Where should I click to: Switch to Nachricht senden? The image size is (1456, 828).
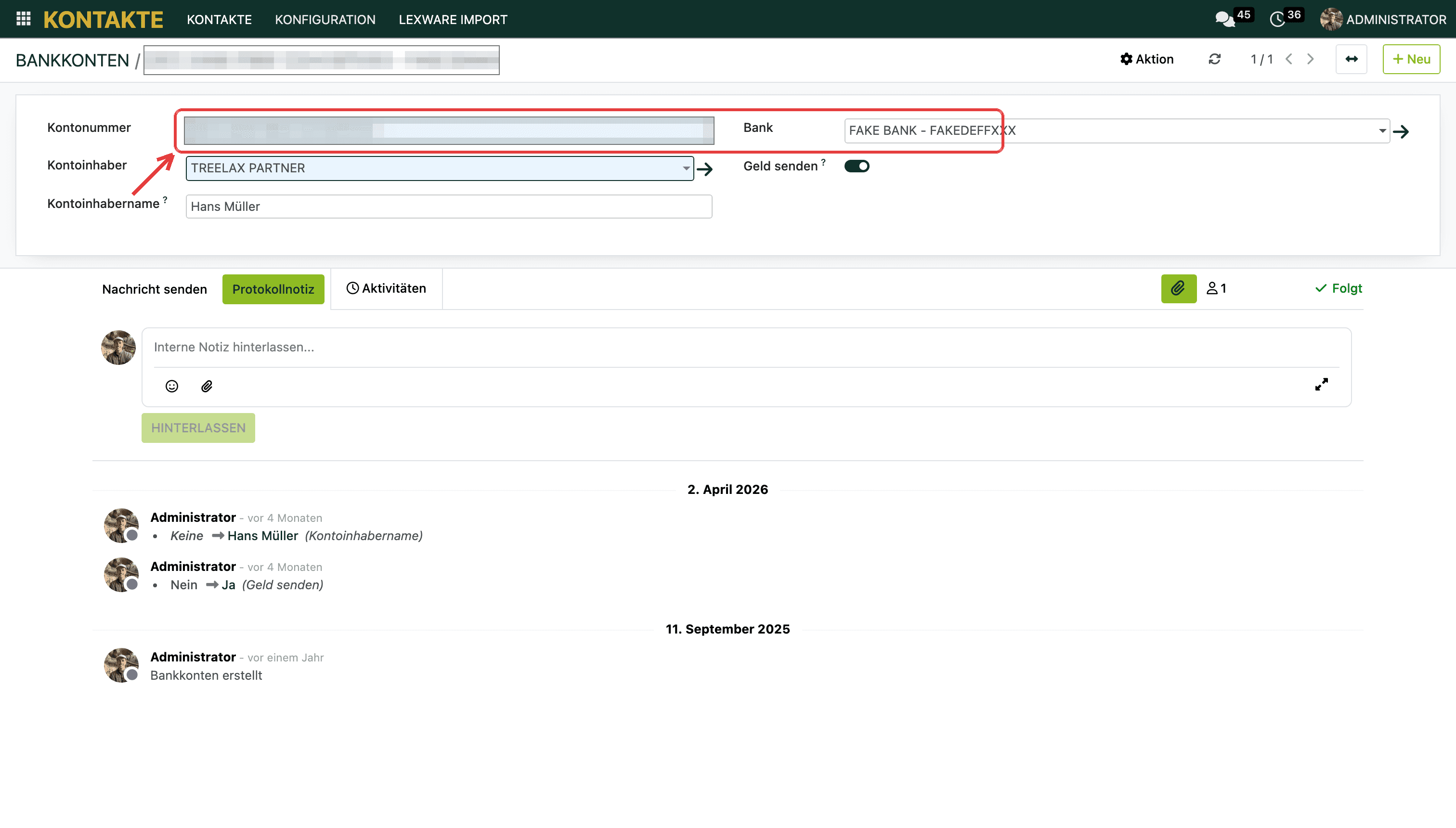tap(155, 289)
